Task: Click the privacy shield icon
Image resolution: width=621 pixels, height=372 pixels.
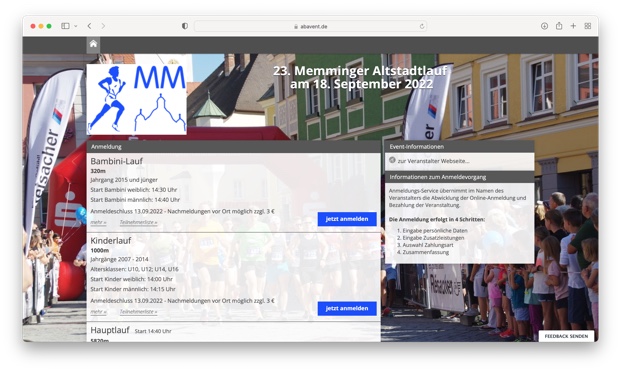Action: click(x=185, y=26)
